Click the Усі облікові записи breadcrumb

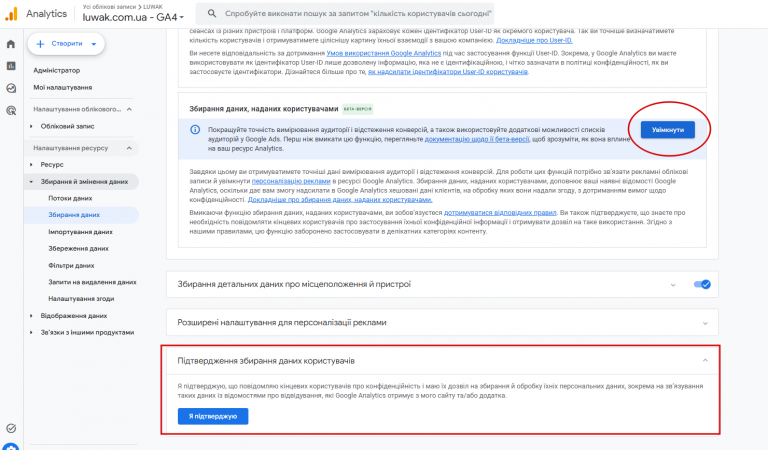tap(109, 6)
